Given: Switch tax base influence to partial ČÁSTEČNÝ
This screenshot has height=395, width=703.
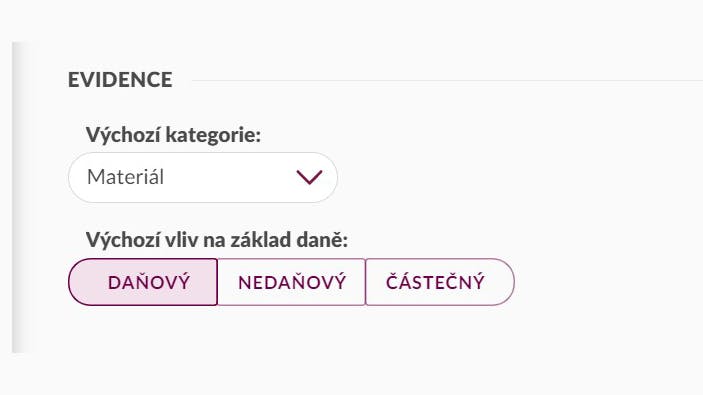Looking at the screenshot, I should tap(440, 282).
